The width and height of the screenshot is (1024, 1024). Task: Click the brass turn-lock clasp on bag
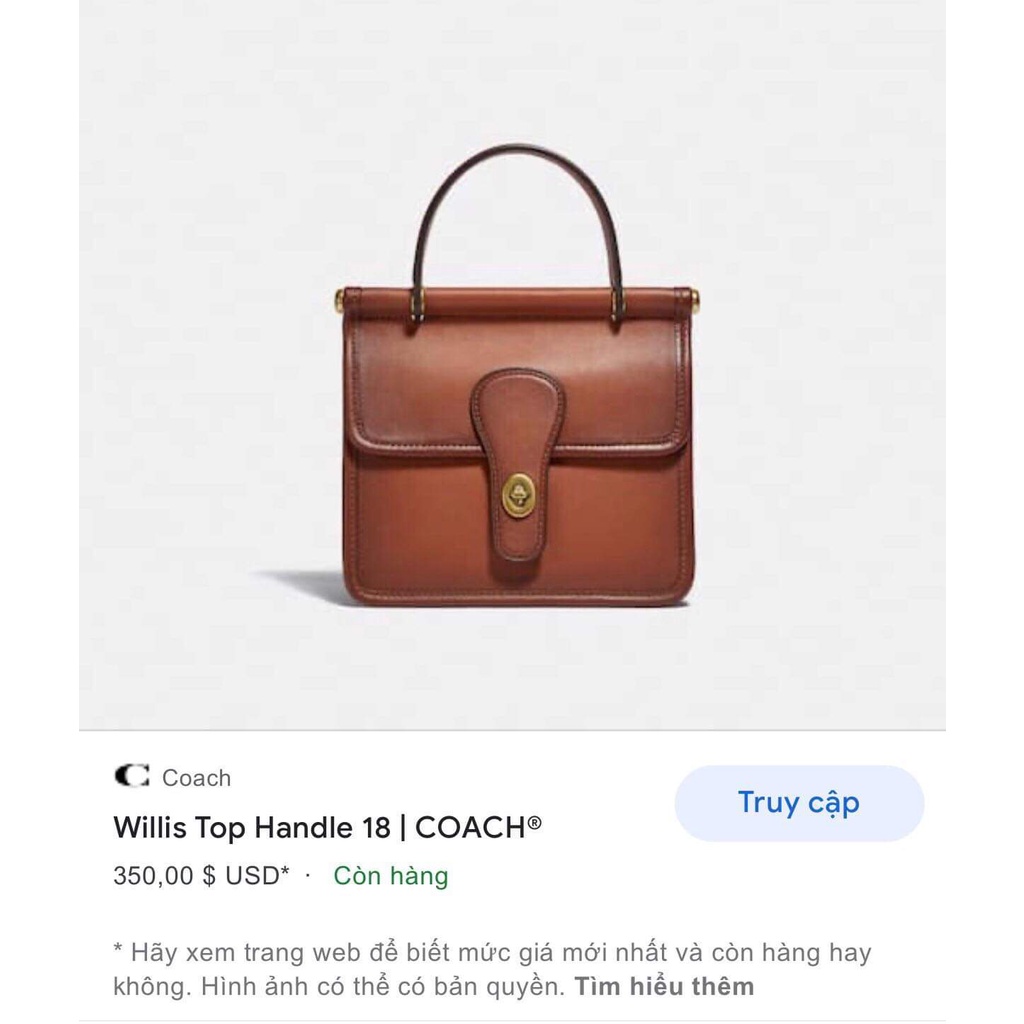(519, 496)
